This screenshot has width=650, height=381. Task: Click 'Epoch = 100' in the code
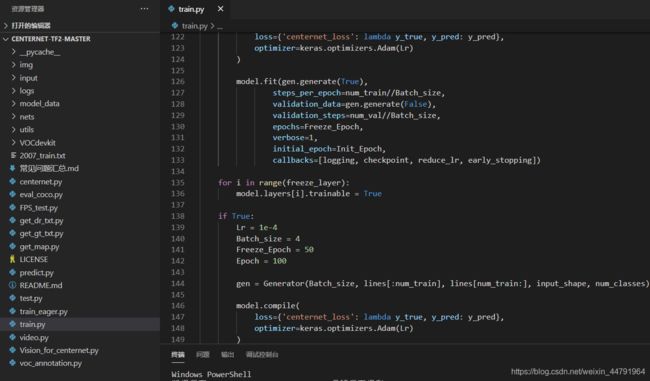pos(261,261)
